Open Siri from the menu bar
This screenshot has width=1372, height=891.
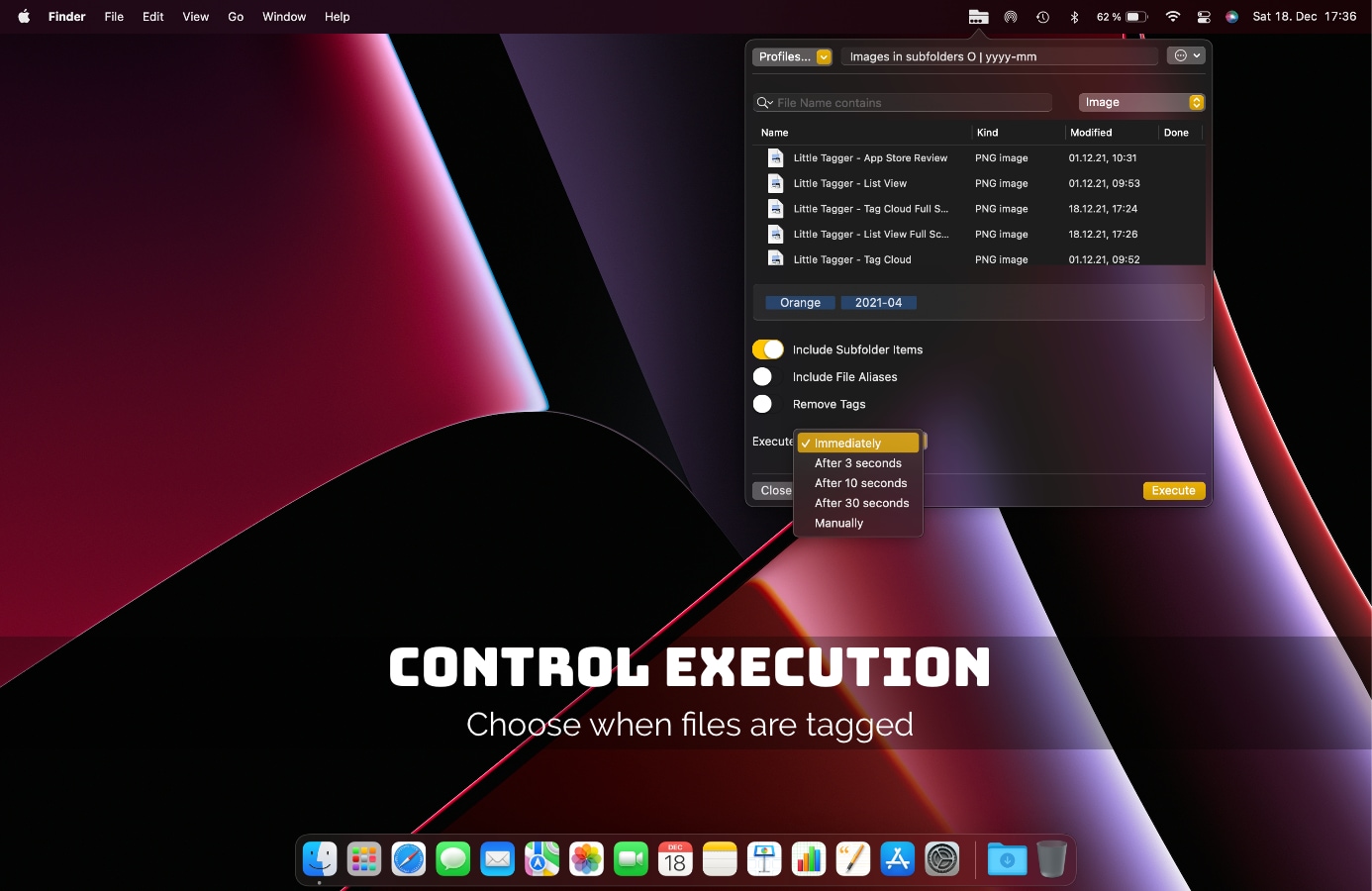click(x=1231, y=16)
